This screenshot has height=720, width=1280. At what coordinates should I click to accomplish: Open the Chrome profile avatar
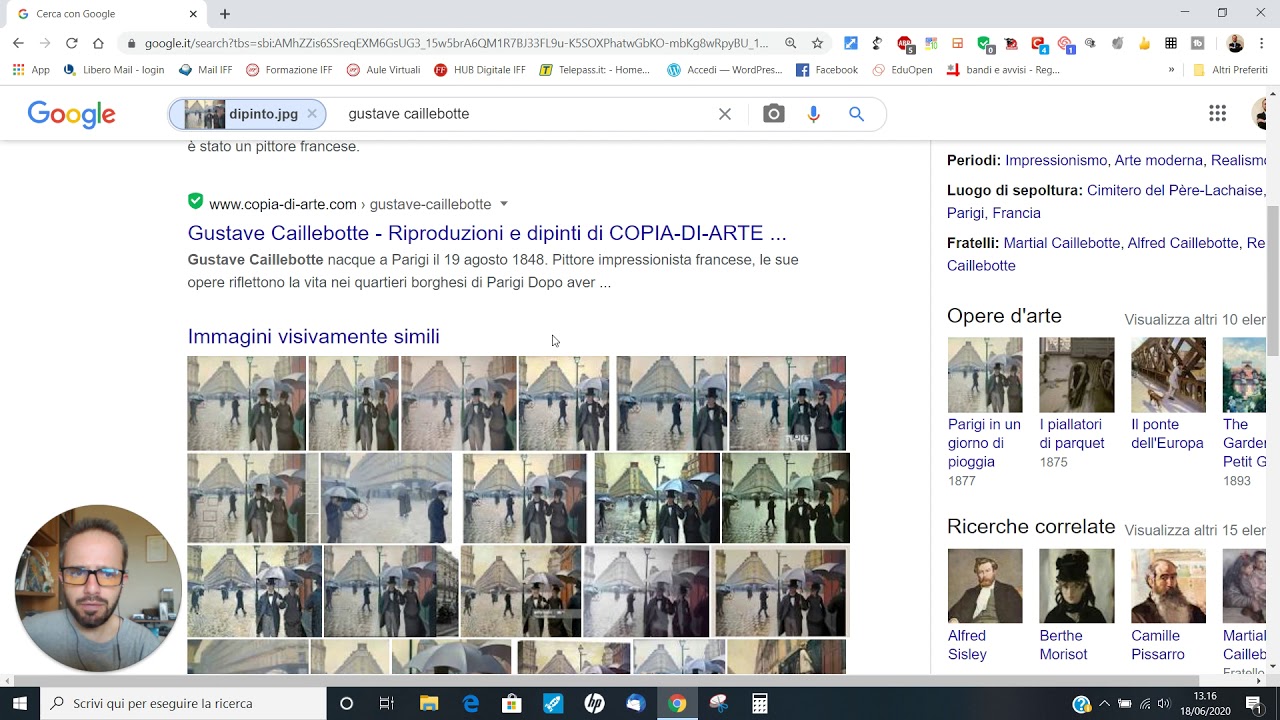pos(1235,43)
